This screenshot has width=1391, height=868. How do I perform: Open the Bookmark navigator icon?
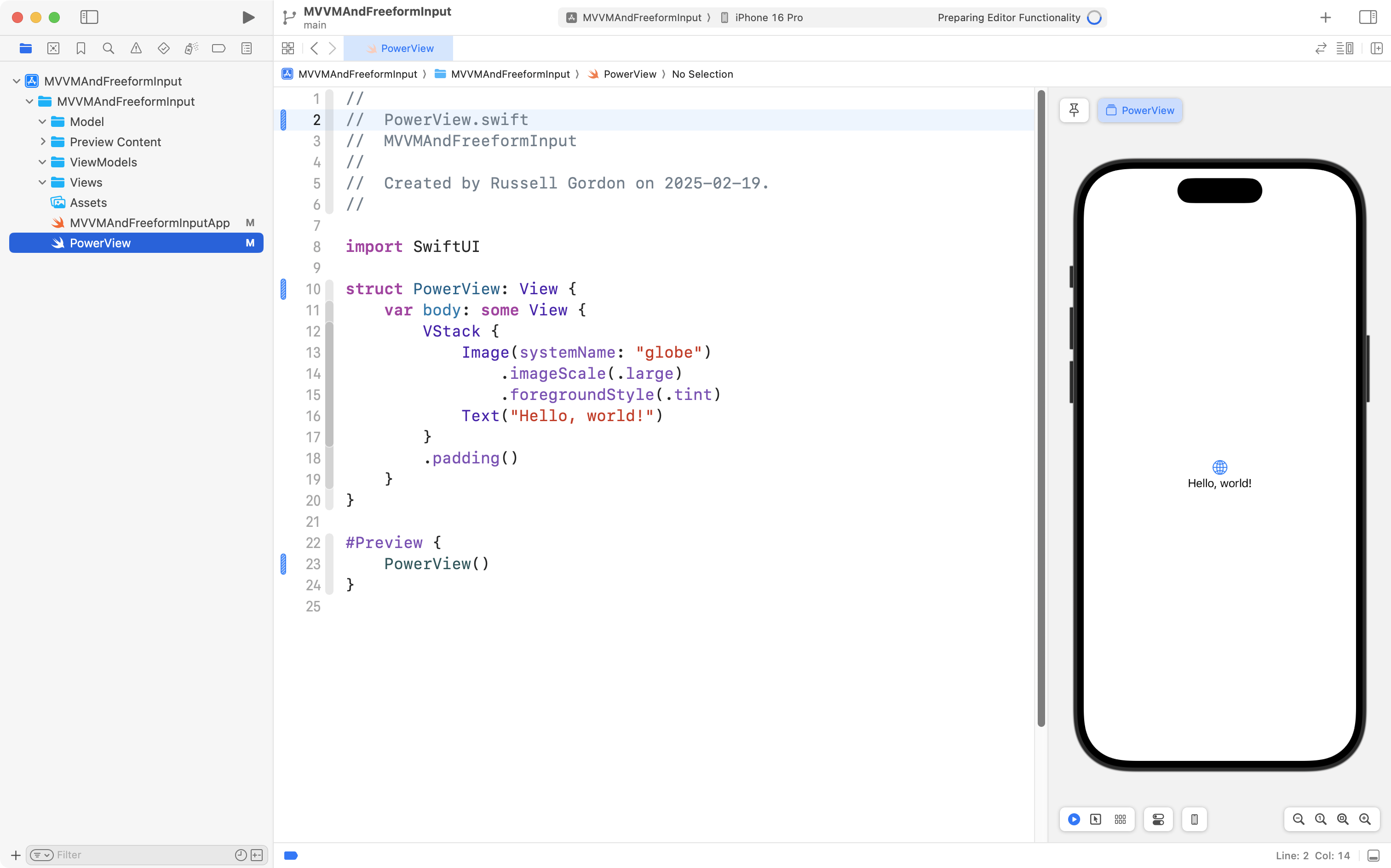pyautogui.click(x=80, y=48)
